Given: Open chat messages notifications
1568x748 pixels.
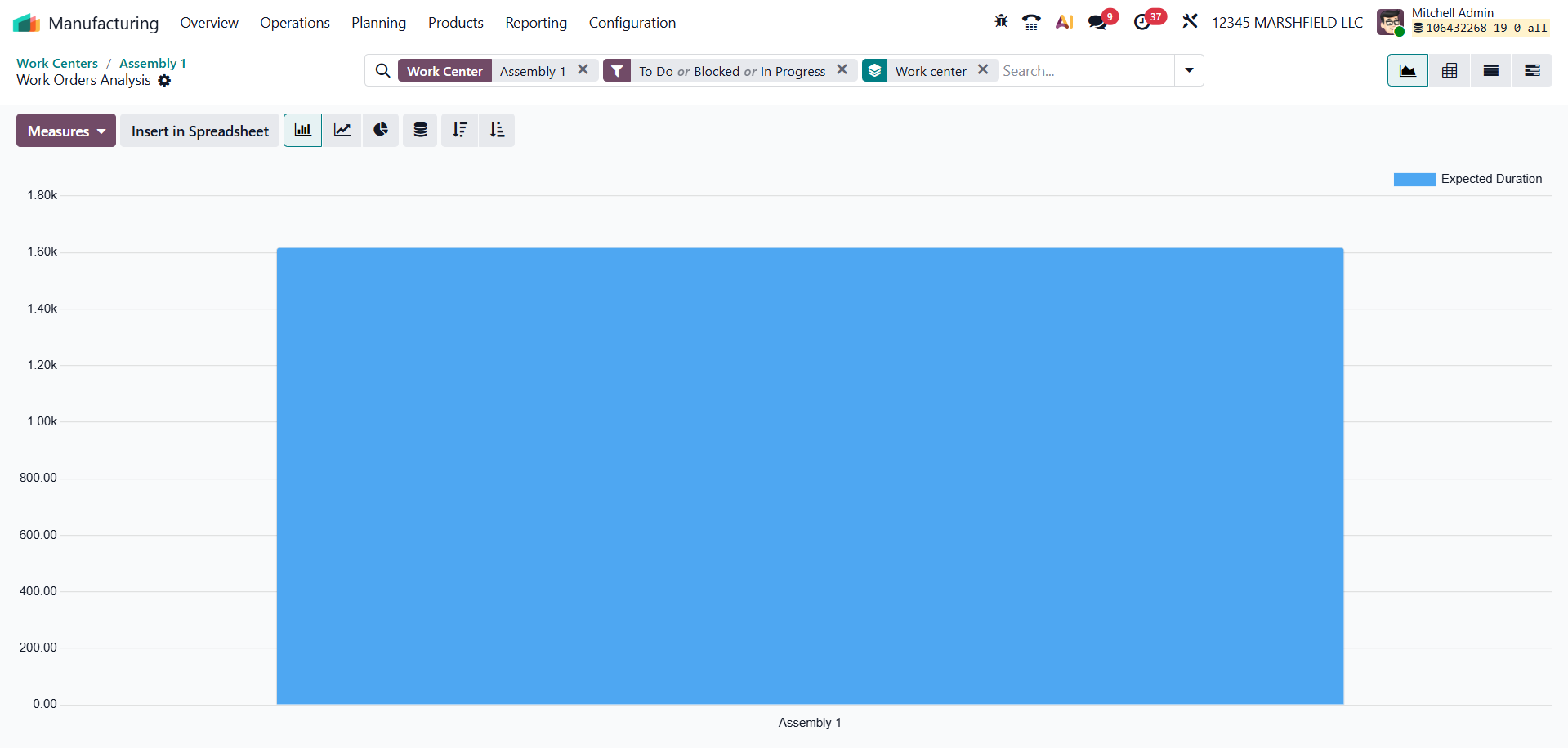Looking at the screenshot, I should click(1097, 22).
